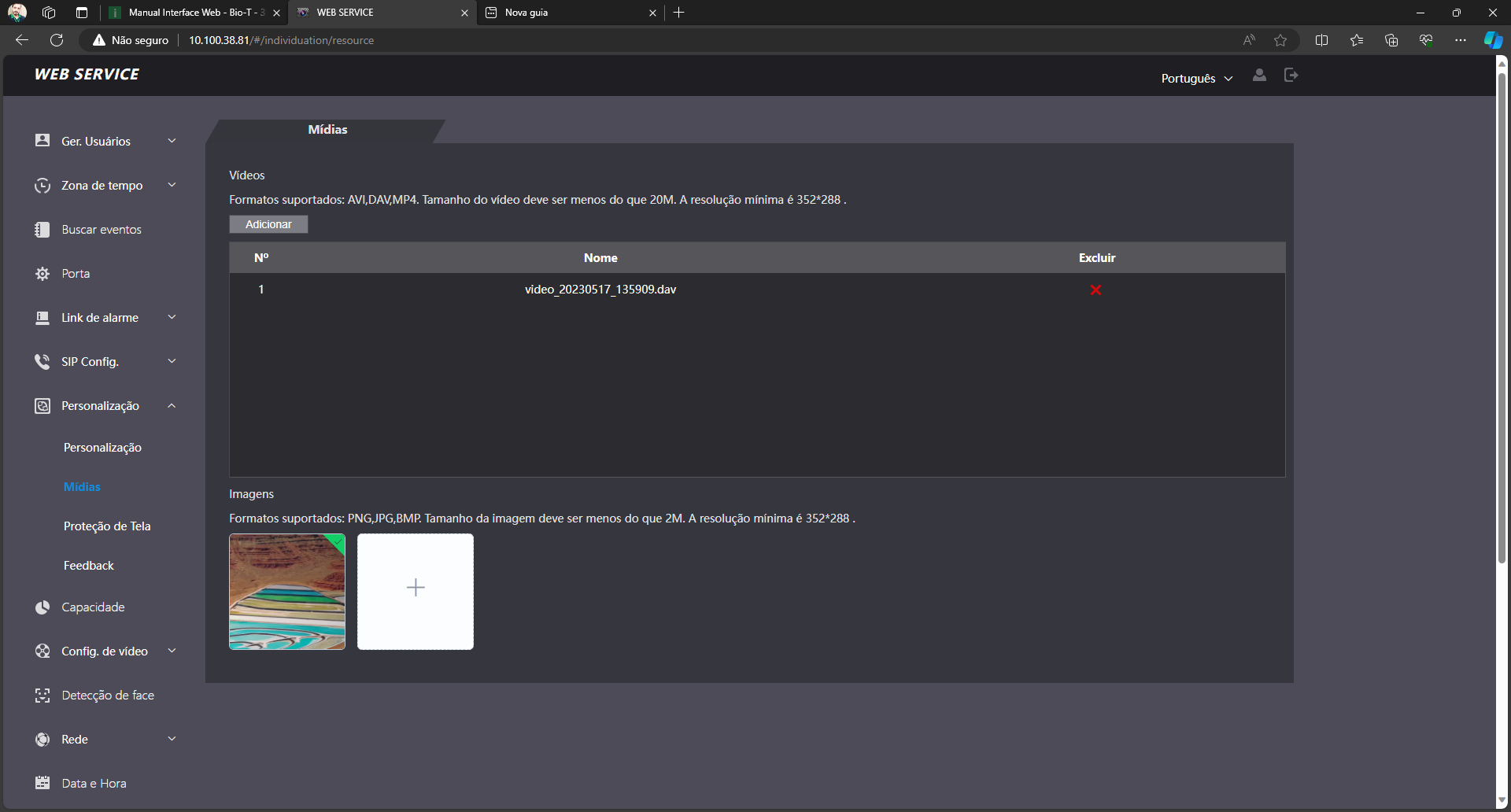Select the canyon landscape image thumbnail
This screenshot has width=1511, height=812.
click(x=287, y=592)
